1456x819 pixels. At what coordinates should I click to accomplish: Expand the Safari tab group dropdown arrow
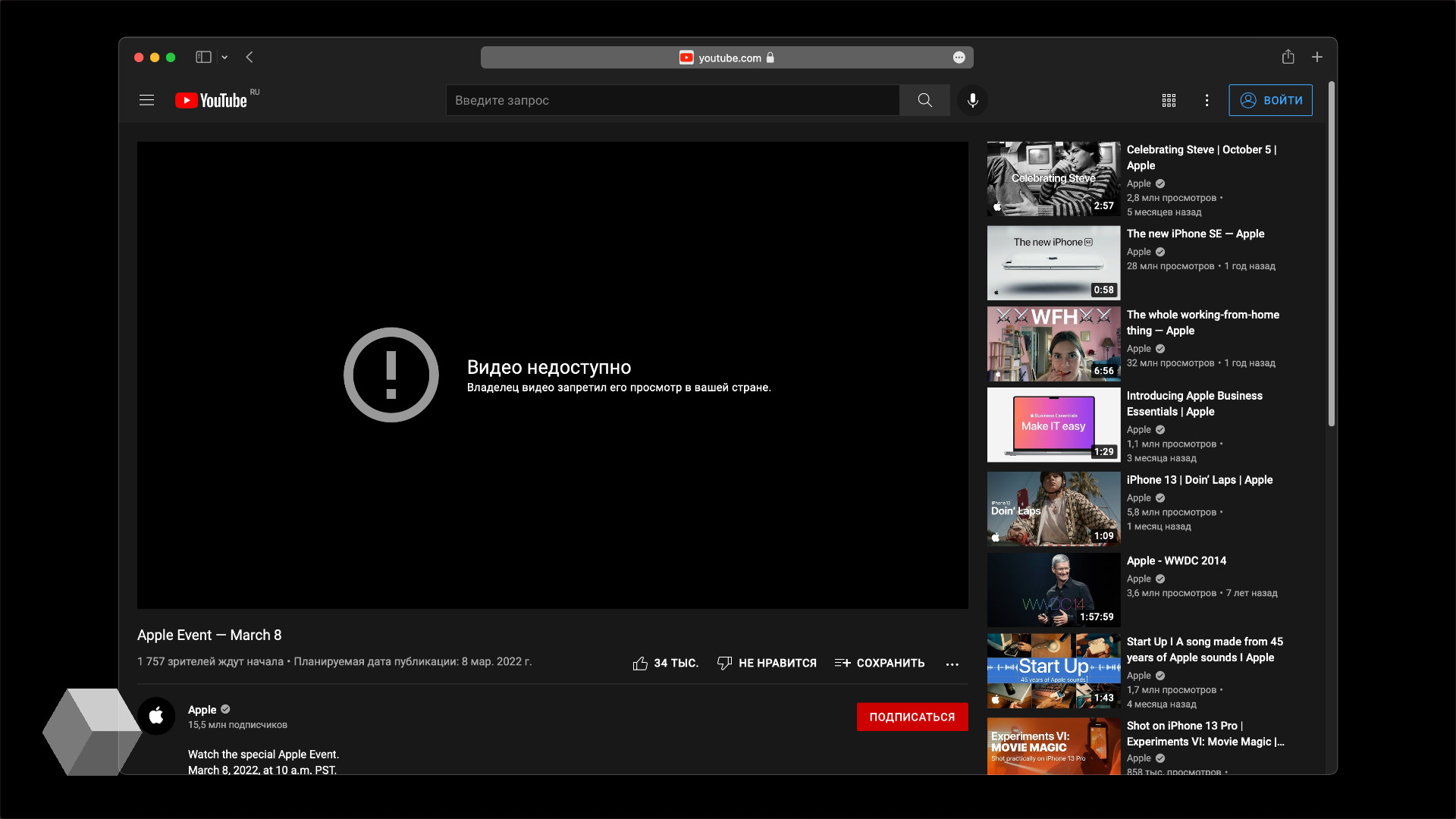(224, 57)
